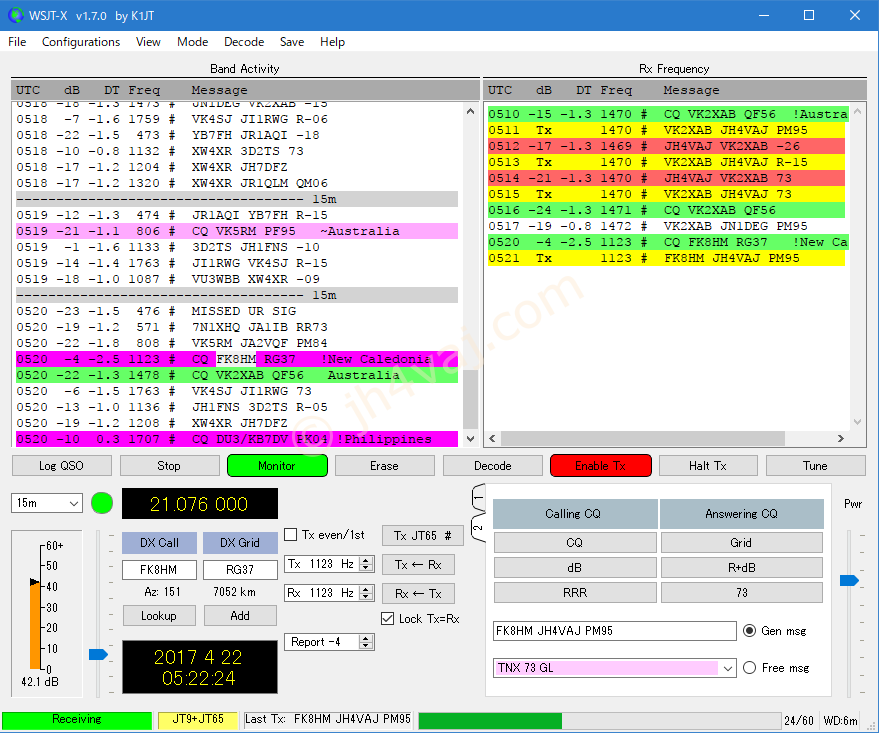
Task: Select the Free msg radio button
Action: [x=750, y=668]
